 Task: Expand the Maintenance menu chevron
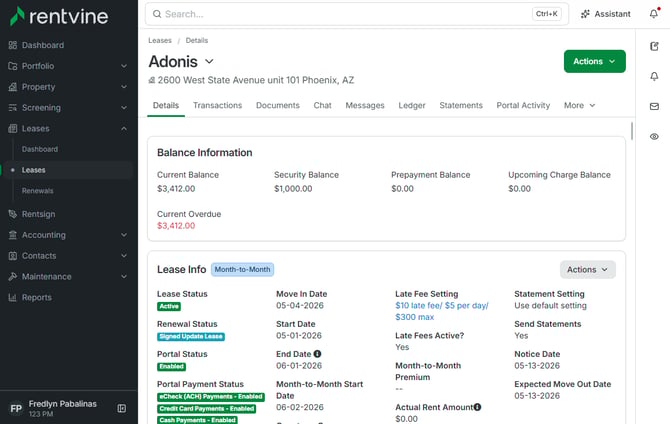point(124,277)
